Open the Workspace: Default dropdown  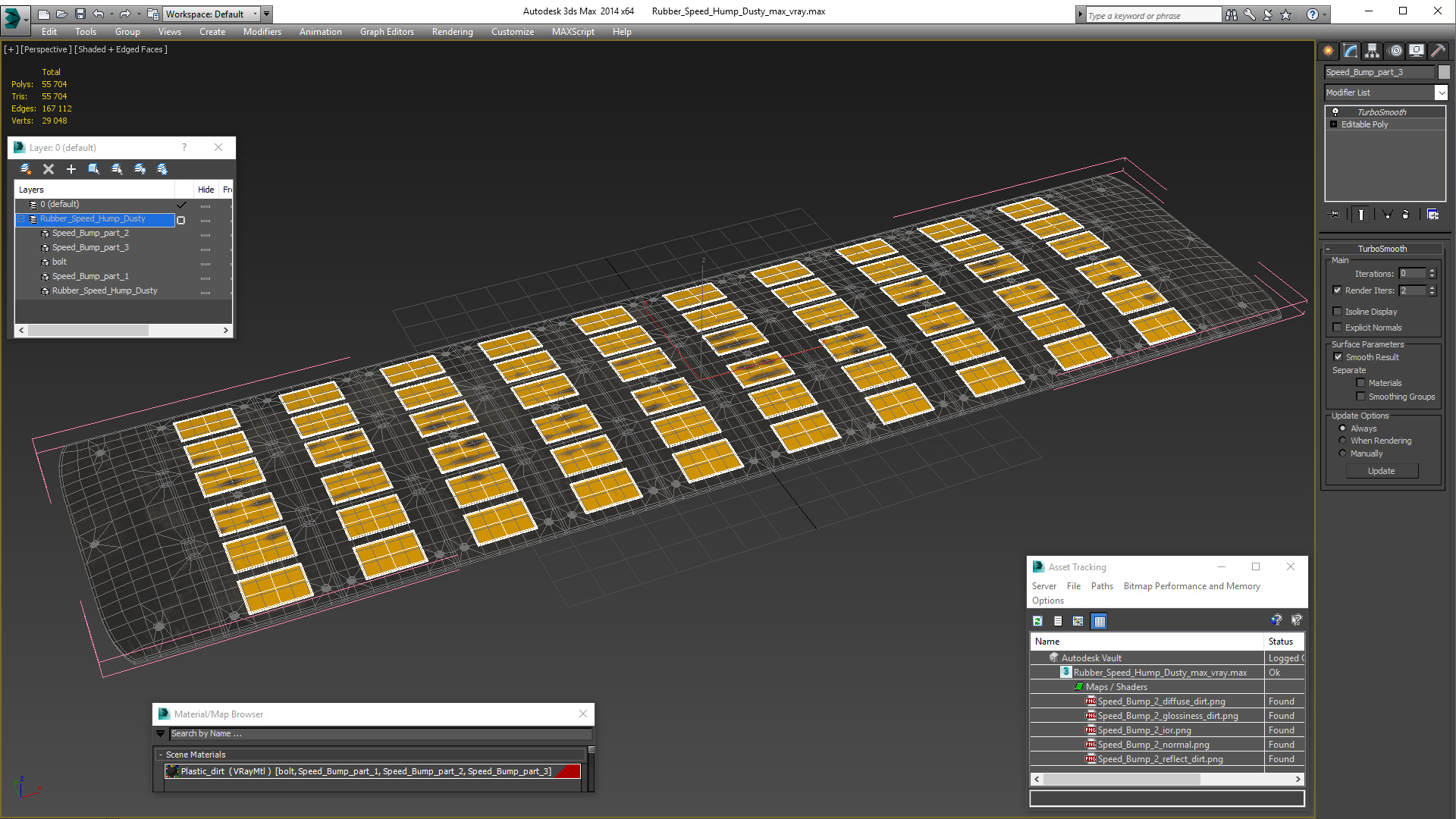[x=211, y=14]
